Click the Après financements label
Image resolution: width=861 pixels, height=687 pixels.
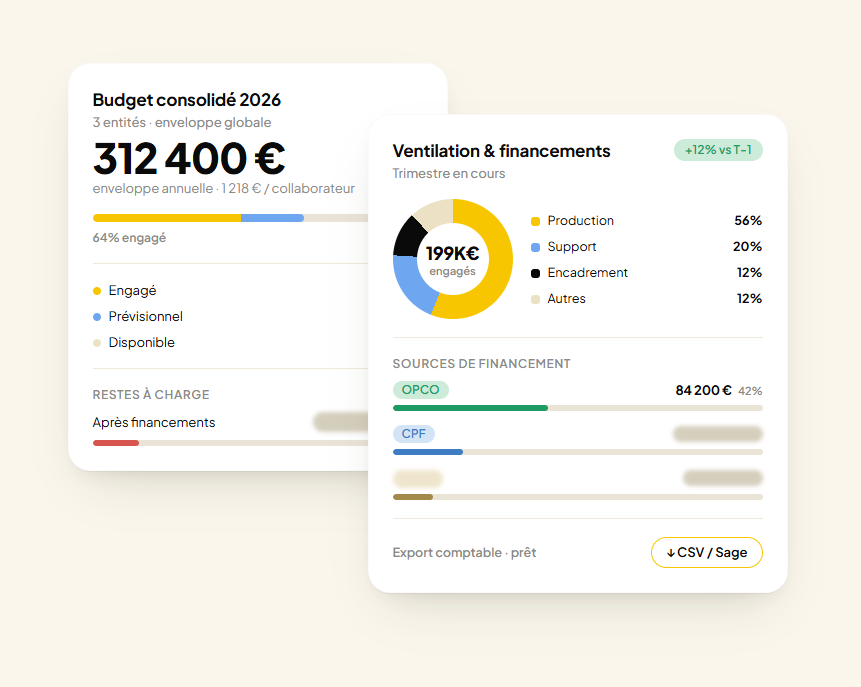point(154,422)
